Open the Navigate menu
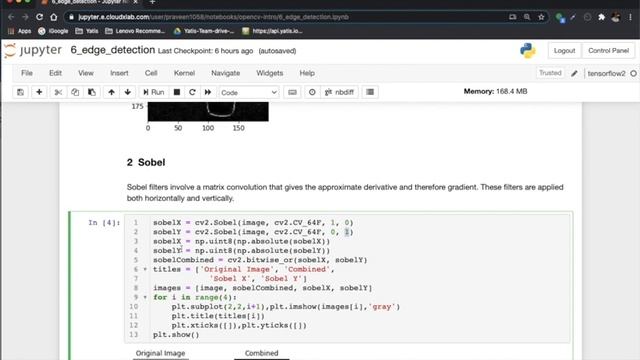 coord(225,73)
